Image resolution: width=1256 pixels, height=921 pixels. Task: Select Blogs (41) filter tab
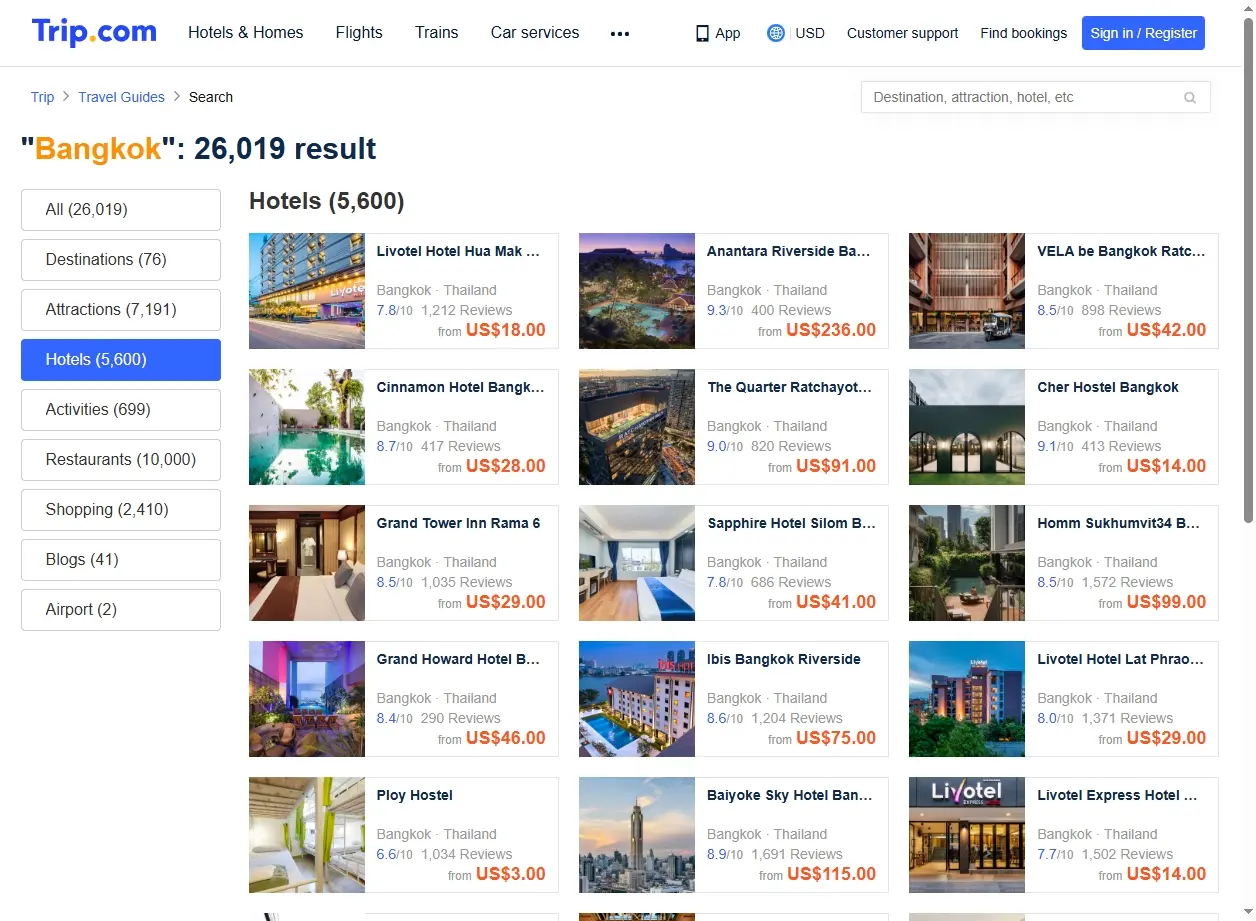[121, 560]
